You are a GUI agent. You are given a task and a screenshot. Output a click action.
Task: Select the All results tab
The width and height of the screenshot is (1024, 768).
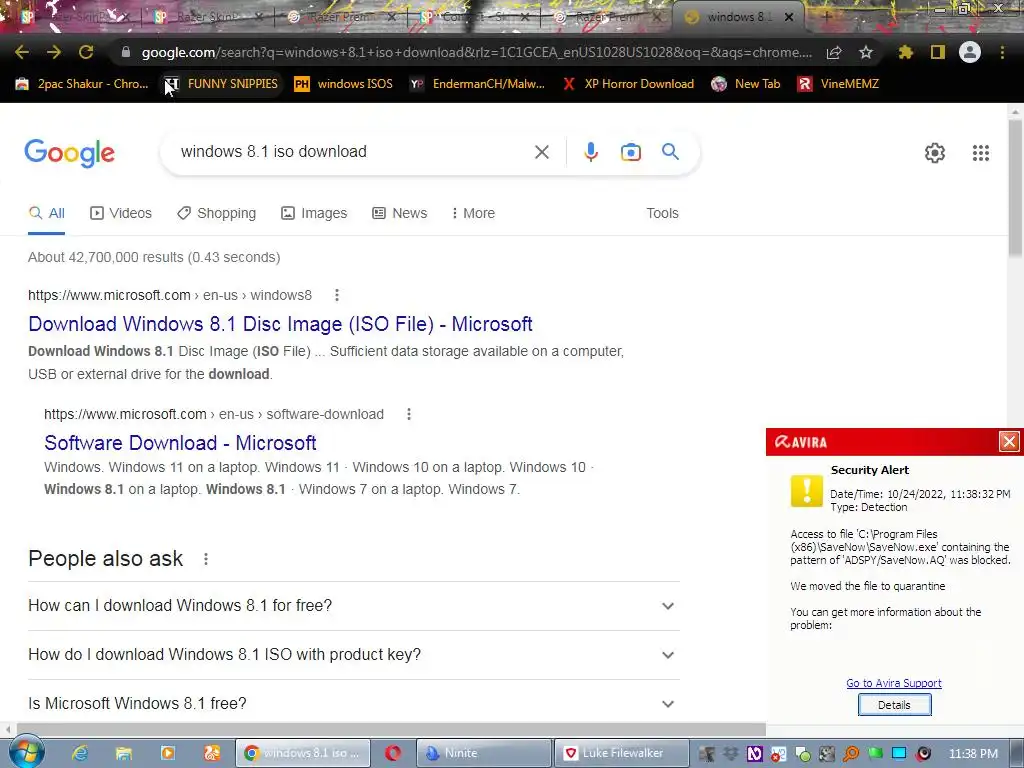46,214
